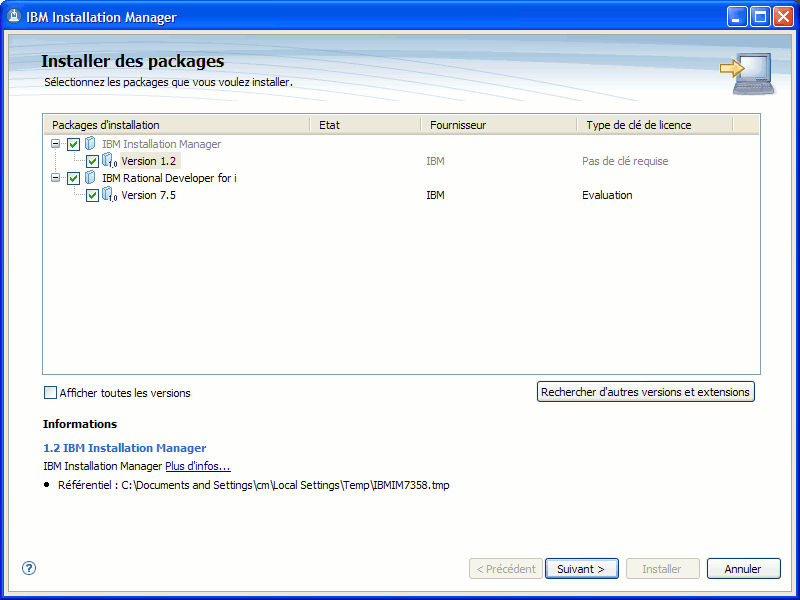Viewport: 800px width, 600px height.
Task: Click the IBM Rational Developer package icon
Action: (x=90, y=178)
